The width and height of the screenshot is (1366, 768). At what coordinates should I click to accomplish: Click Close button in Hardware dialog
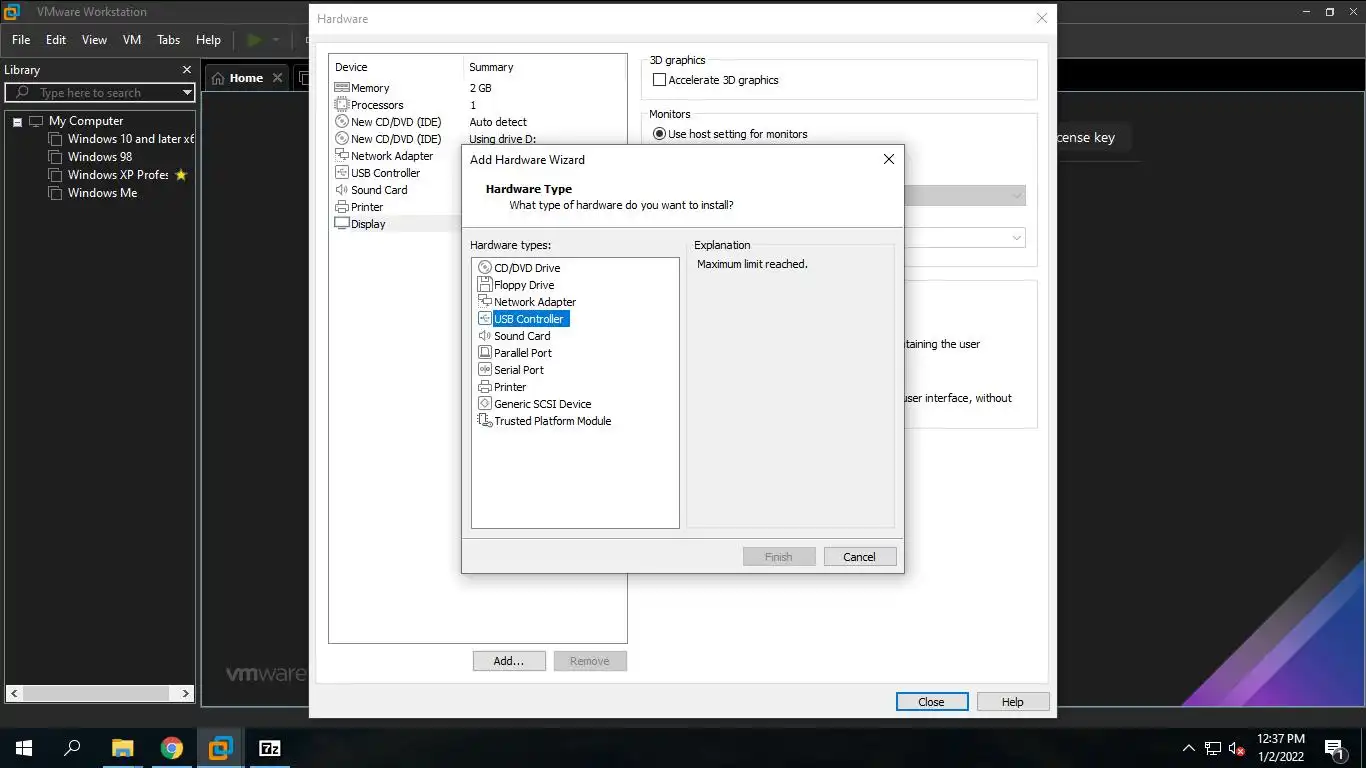[x=932, y=702]
